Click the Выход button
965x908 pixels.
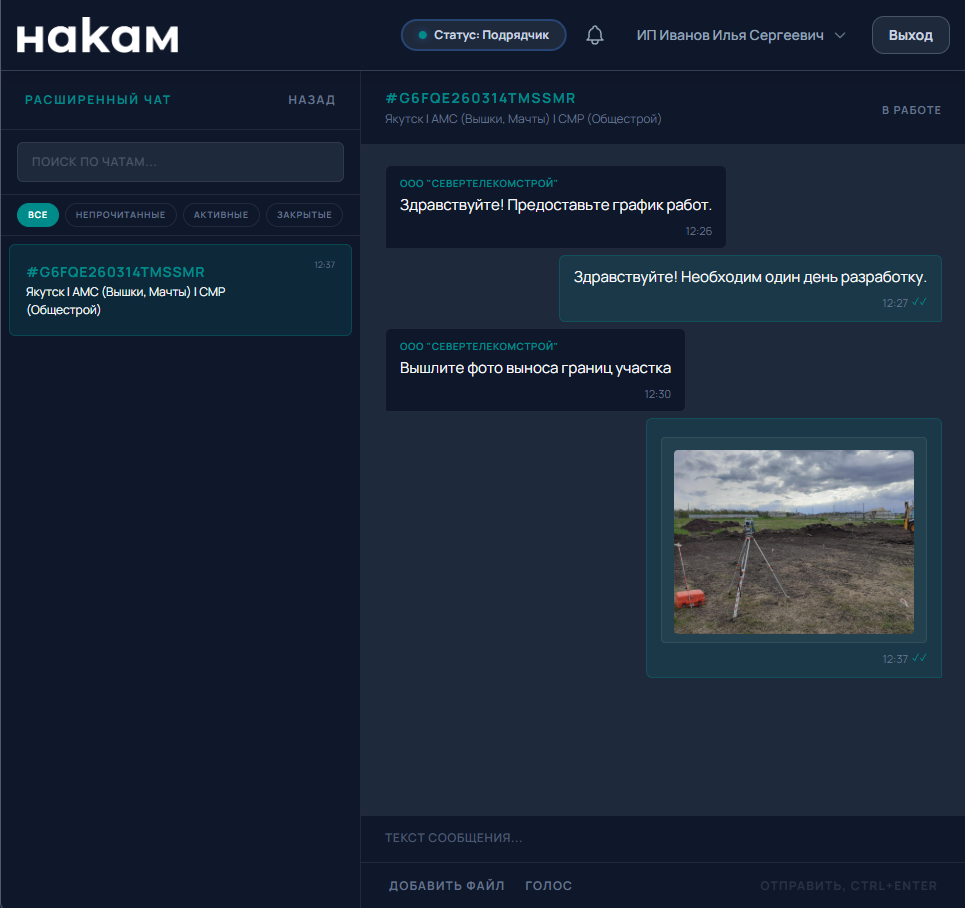pos(910,35)
